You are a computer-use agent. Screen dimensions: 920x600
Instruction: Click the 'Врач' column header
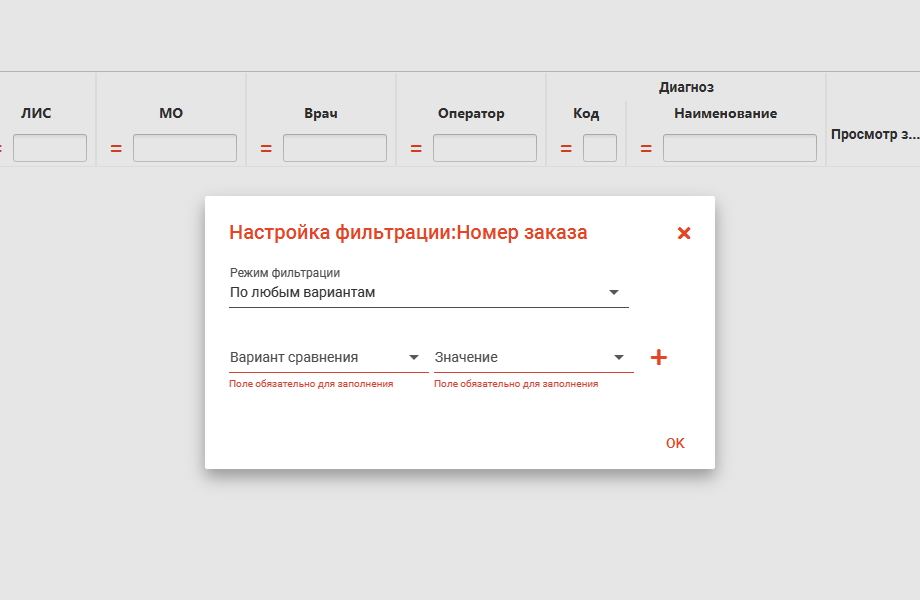click(x=321, y=113)
